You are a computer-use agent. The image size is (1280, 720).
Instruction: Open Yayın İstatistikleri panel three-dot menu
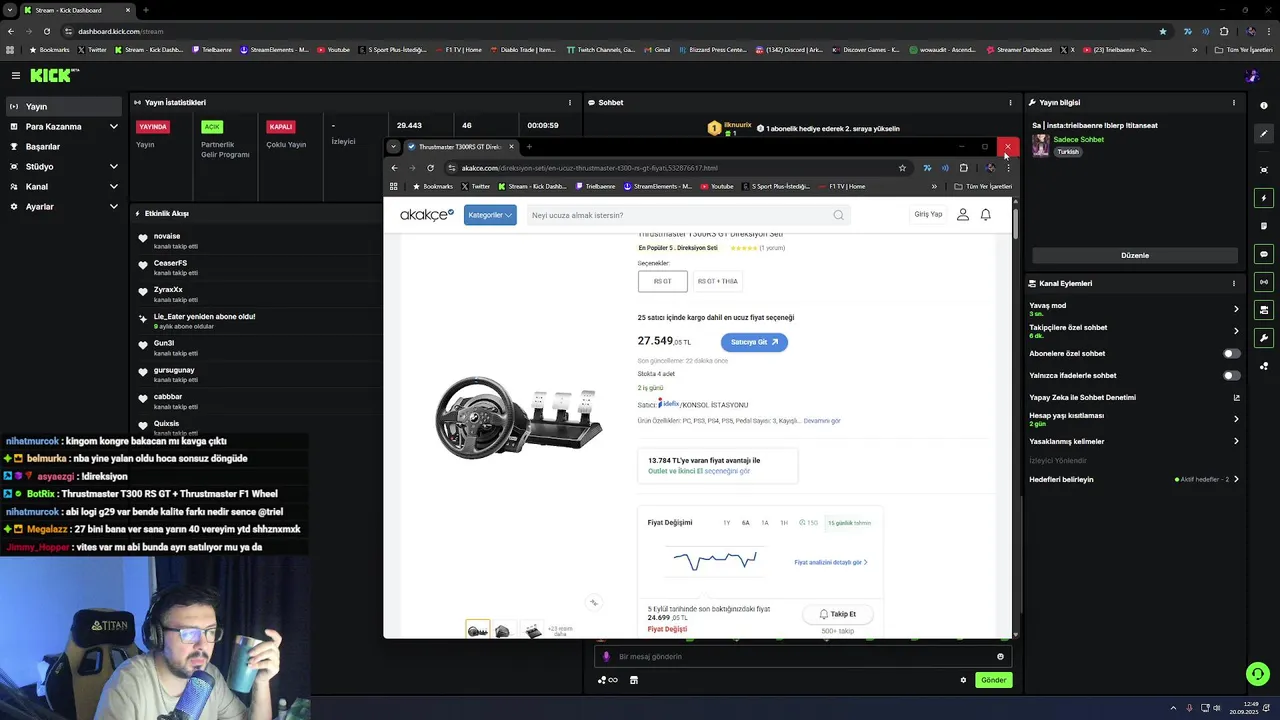570,102
